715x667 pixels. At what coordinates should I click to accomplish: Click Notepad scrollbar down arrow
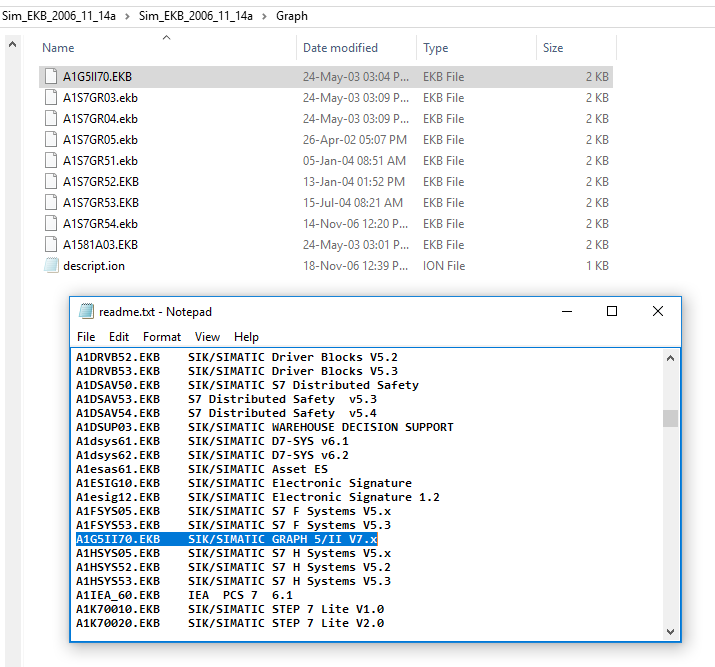tap(670, 631)
